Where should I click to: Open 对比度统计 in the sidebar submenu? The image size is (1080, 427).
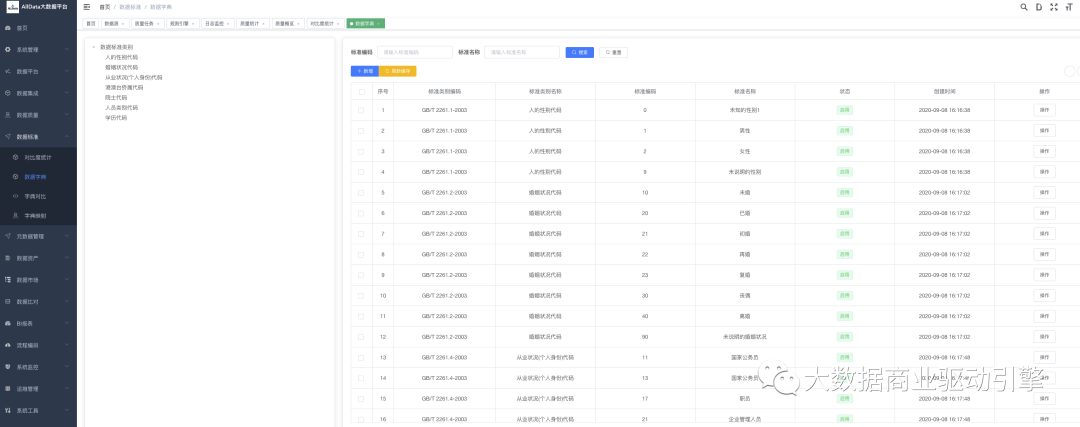[38, 157]
